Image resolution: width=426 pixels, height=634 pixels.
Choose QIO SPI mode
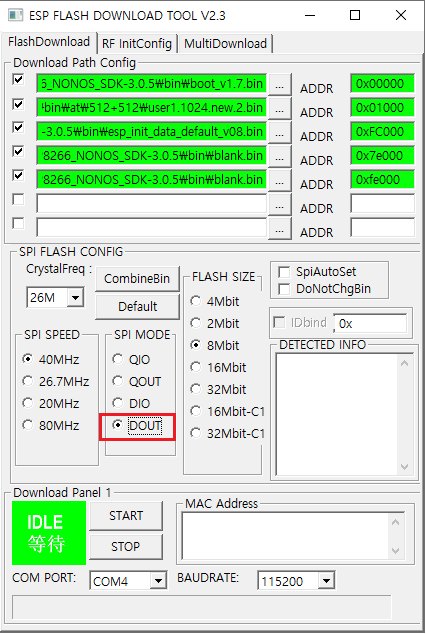tap(131, 359)
